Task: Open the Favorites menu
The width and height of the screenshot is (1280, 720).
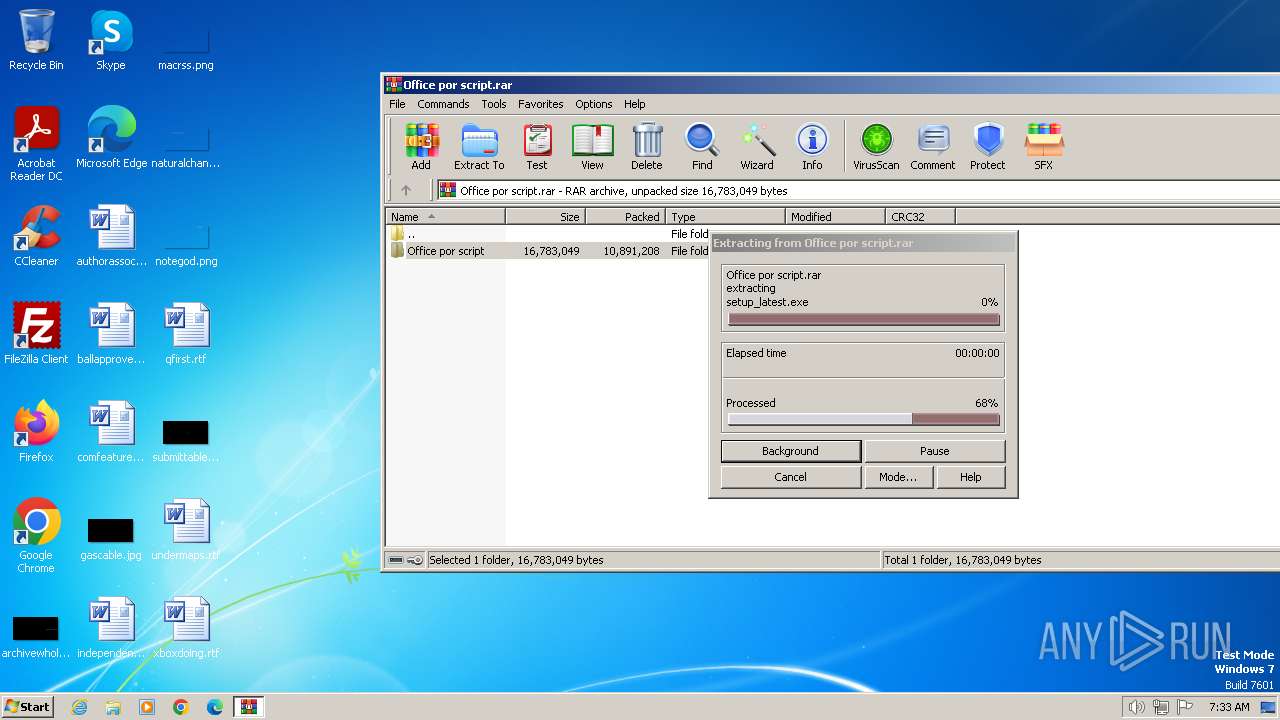Action: pyautogui.click(x=540, y=104)
